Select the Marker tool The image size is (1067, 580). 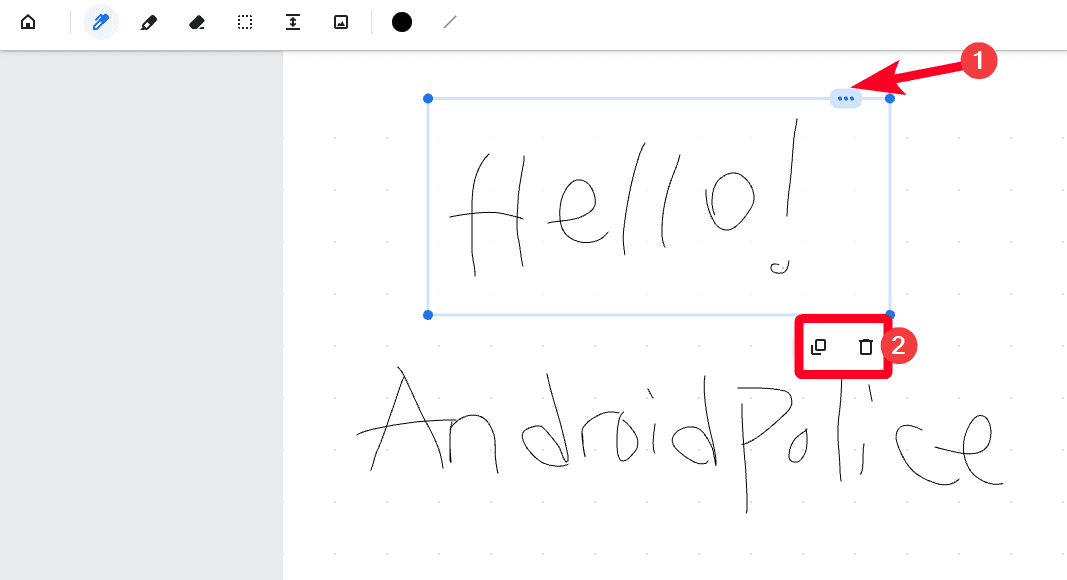[x=148, y=21]
